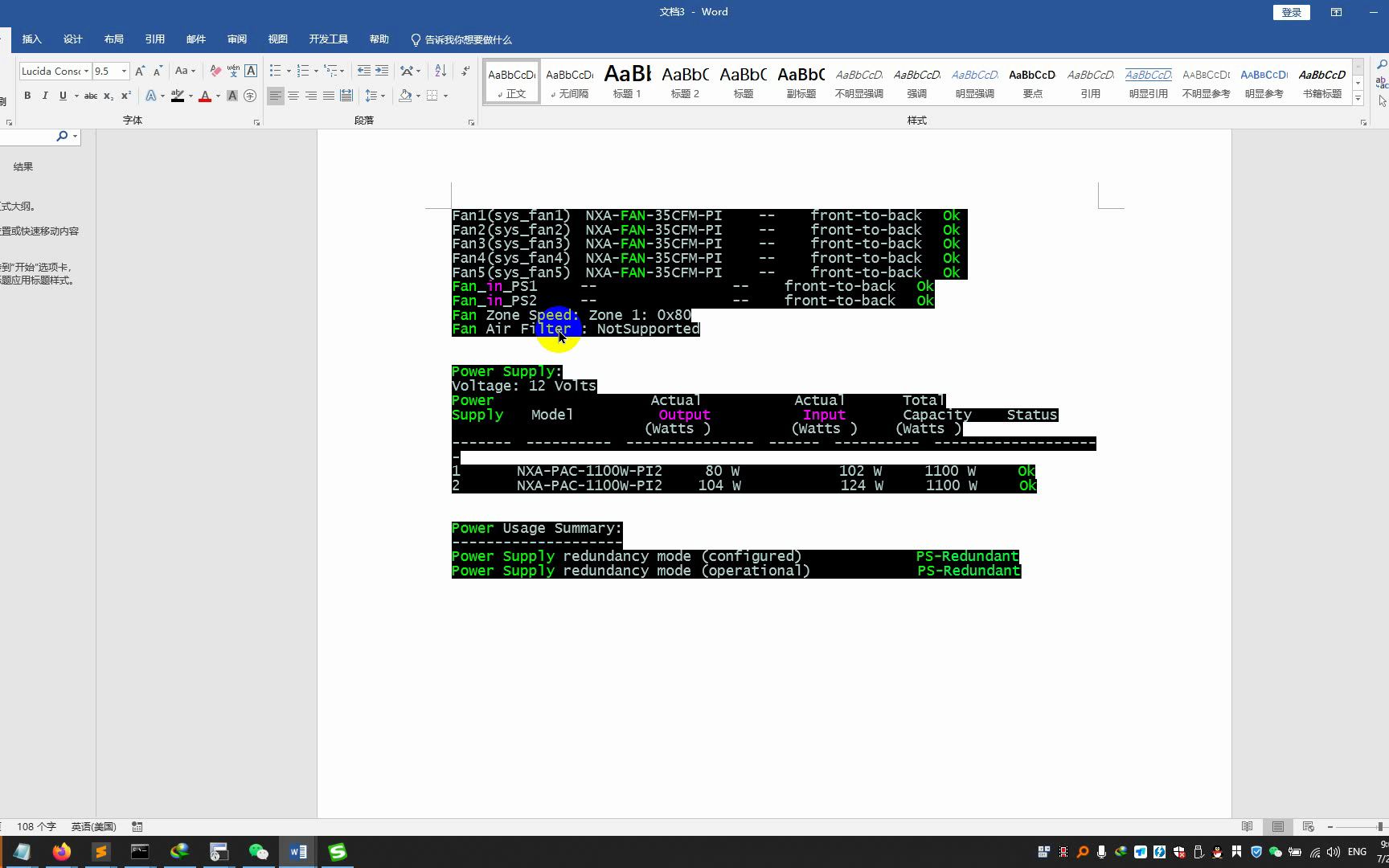Switch to Web Layout view
This screenshot has width=1389, height=868.
click(1309, 826)
